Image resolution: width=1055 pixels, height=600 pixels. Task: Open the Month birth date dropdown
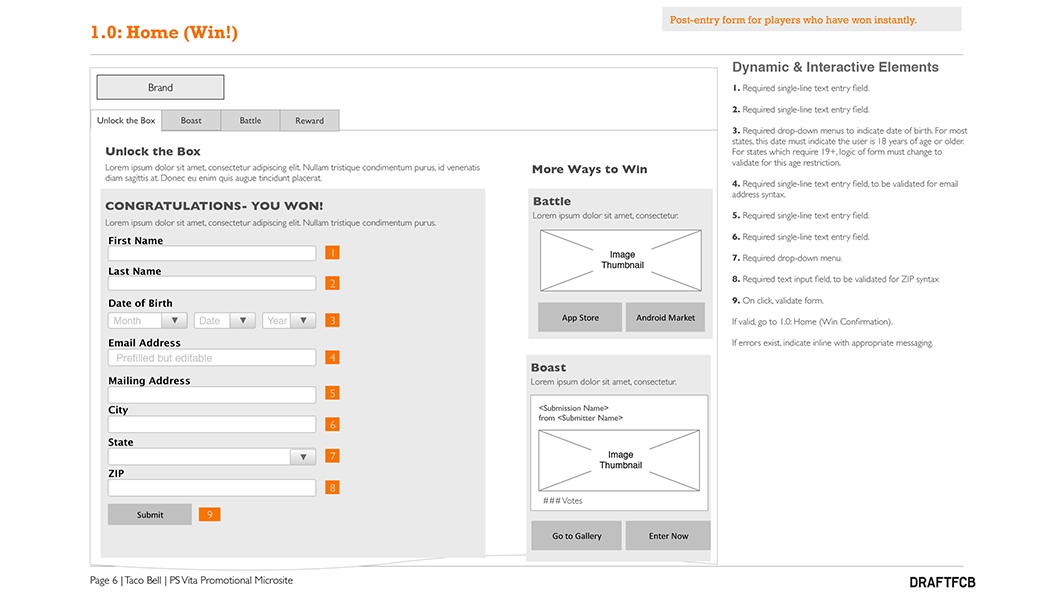[x=147, y=321]
